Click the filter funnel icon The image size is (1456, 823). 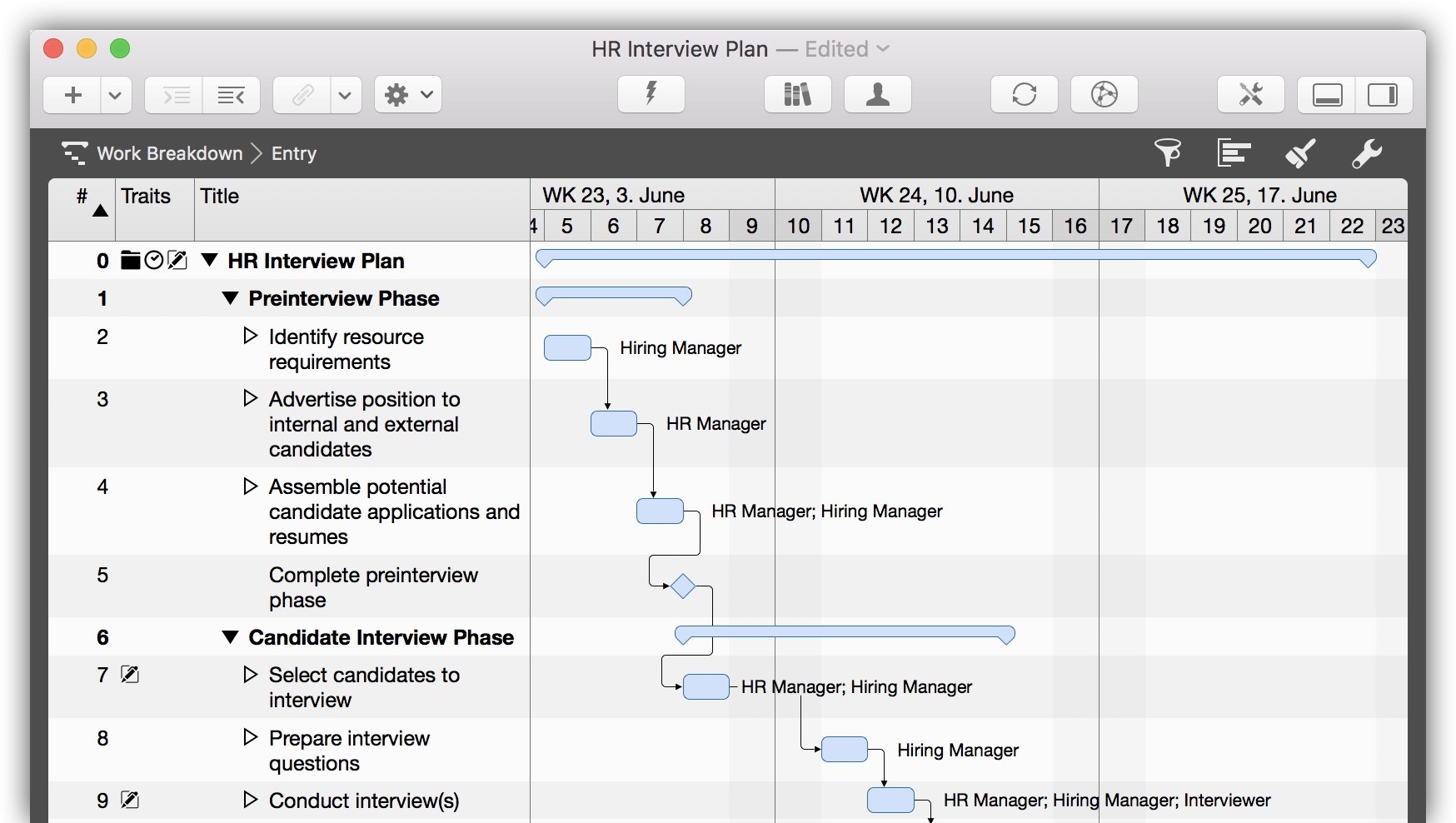[x=1167, y=153]
